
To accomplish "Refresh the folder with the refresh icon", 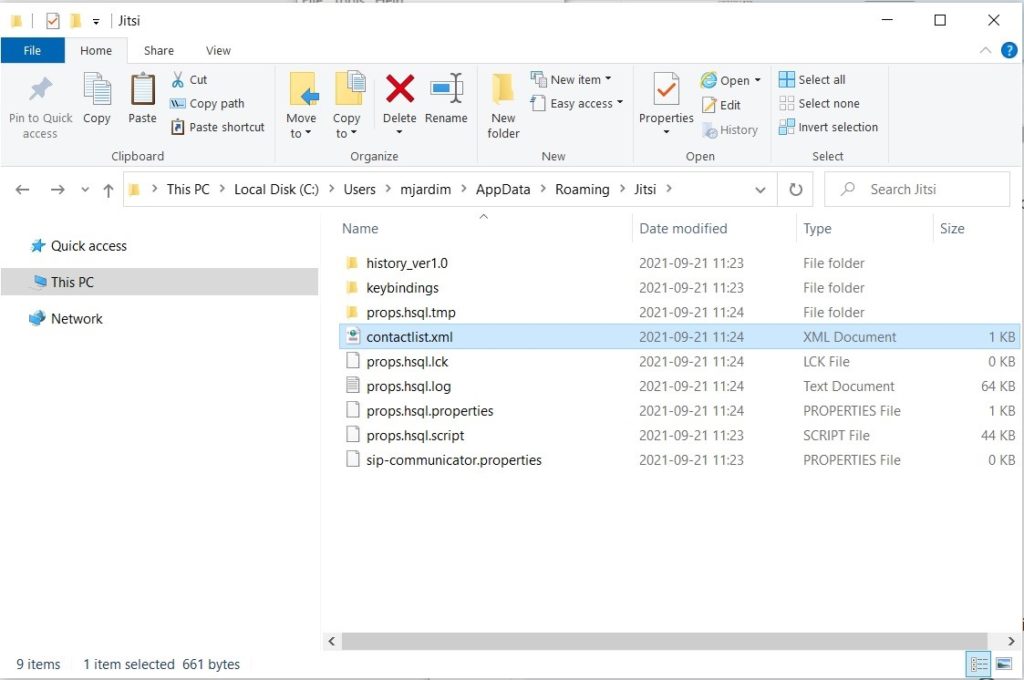I will (795, 188).
